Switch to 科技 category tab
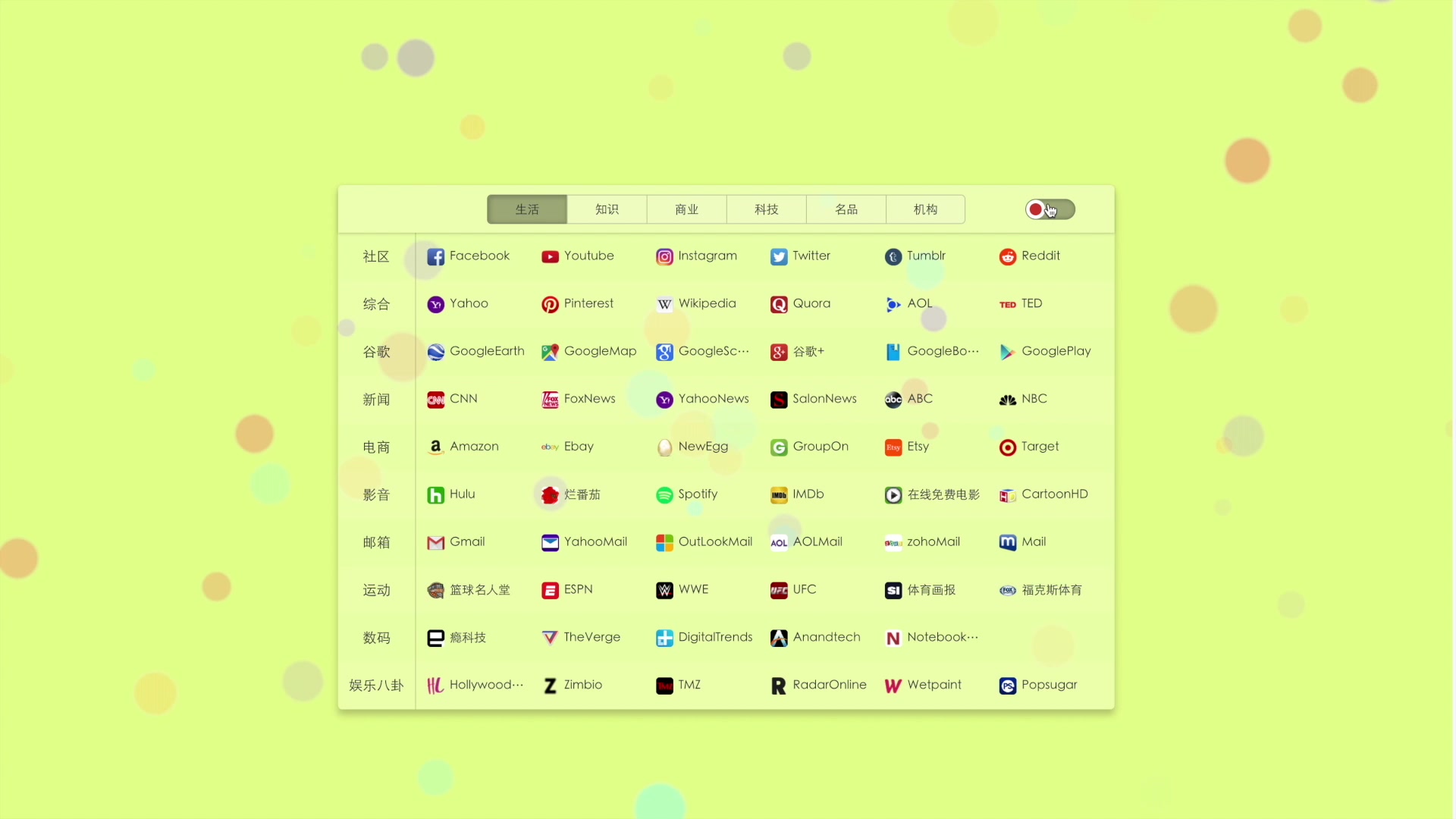This screenshot has height=819, width=1456. (x=766, y=209)
